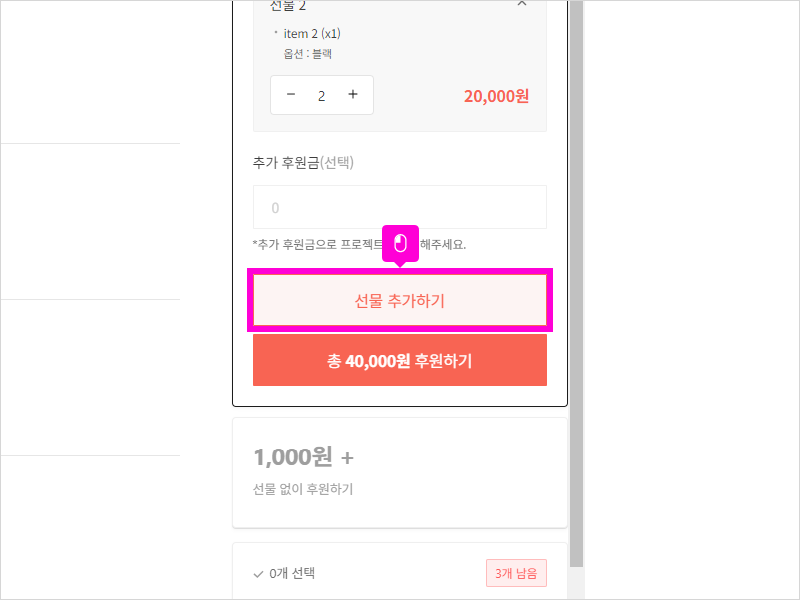Click the item 2 (x1) entry
The height and width of the screenshot is (600, 800).
(312, 34)
